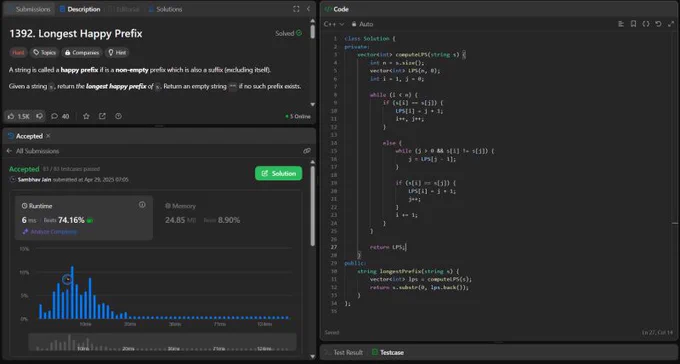Star the problem to favorites
The image size is (680, 364).
click(x=86, y=116)
